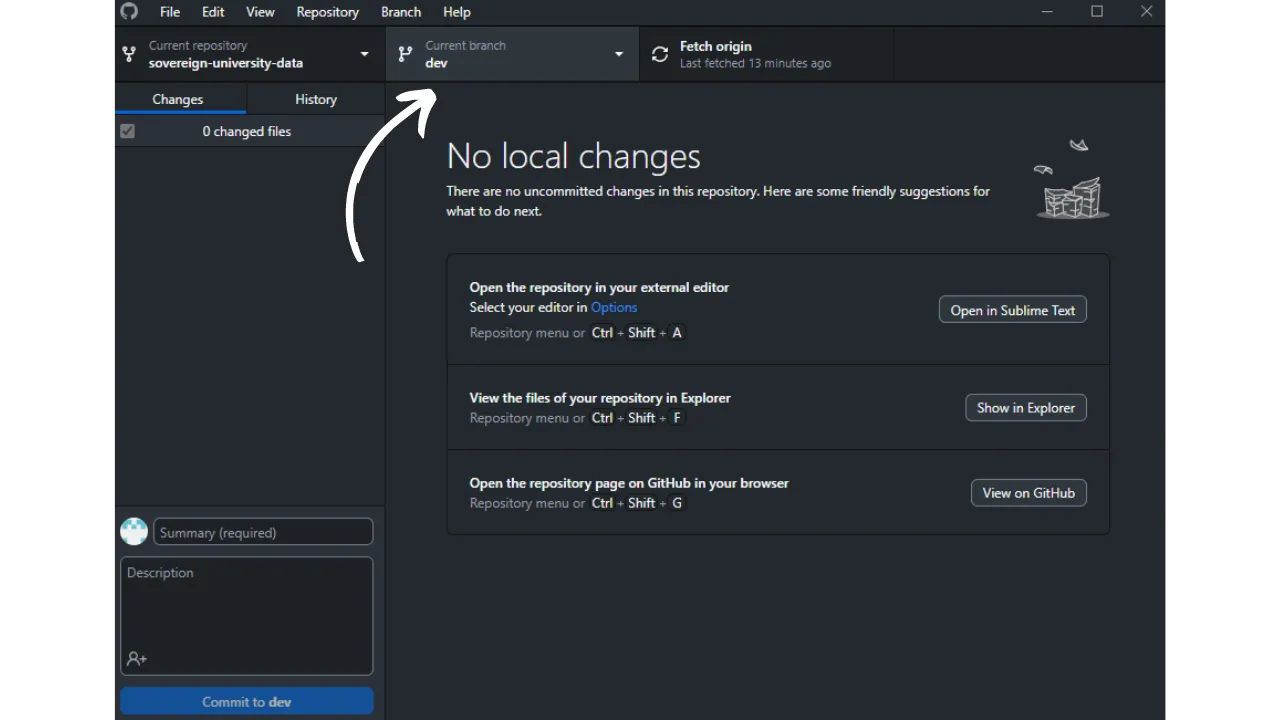Screen dimensions: 1280x720
Task: Switch to the History tab
Action: click(x=316, y=99)
